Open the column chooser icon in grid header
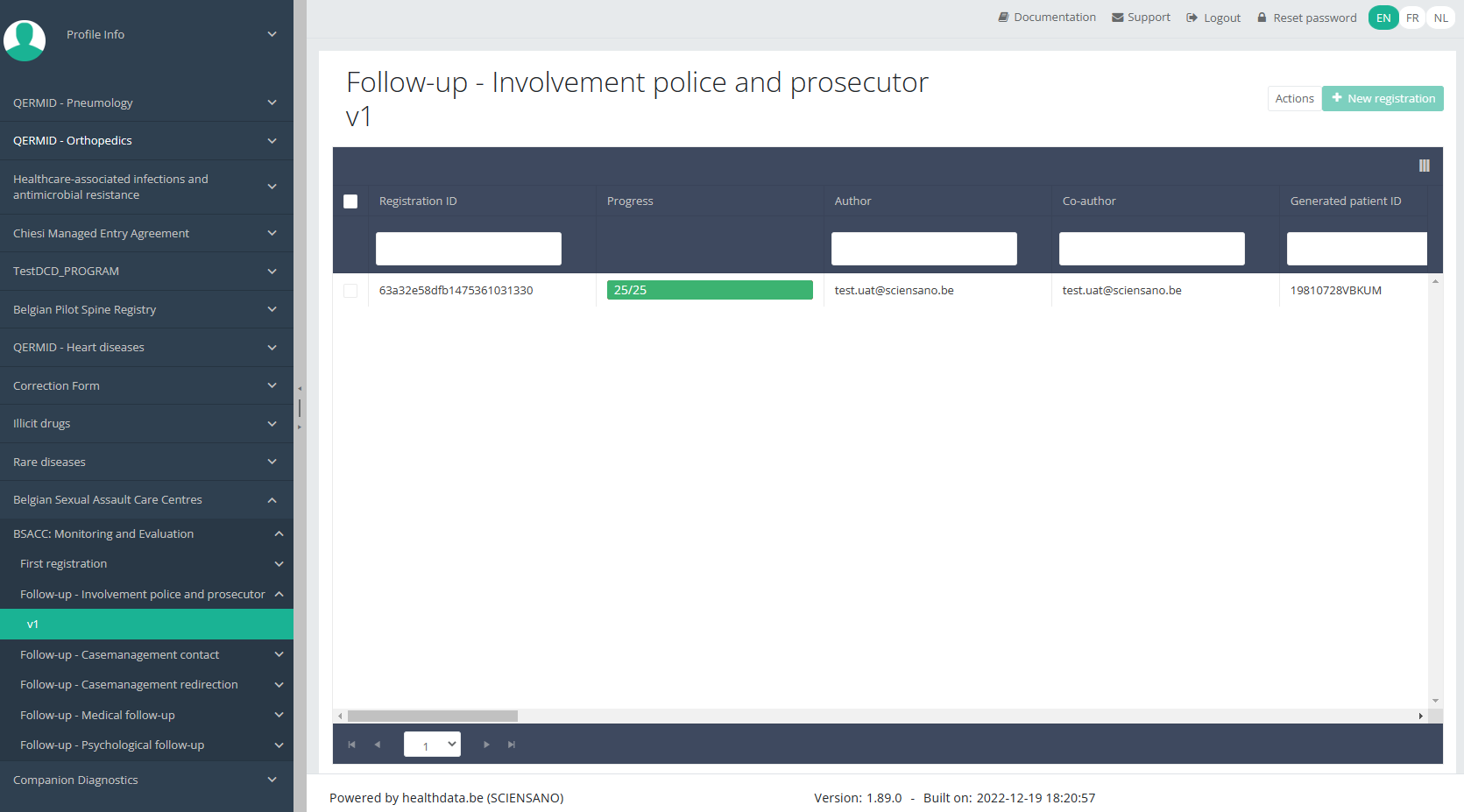Screen dimensions: 1464x812 [1424, 166]
